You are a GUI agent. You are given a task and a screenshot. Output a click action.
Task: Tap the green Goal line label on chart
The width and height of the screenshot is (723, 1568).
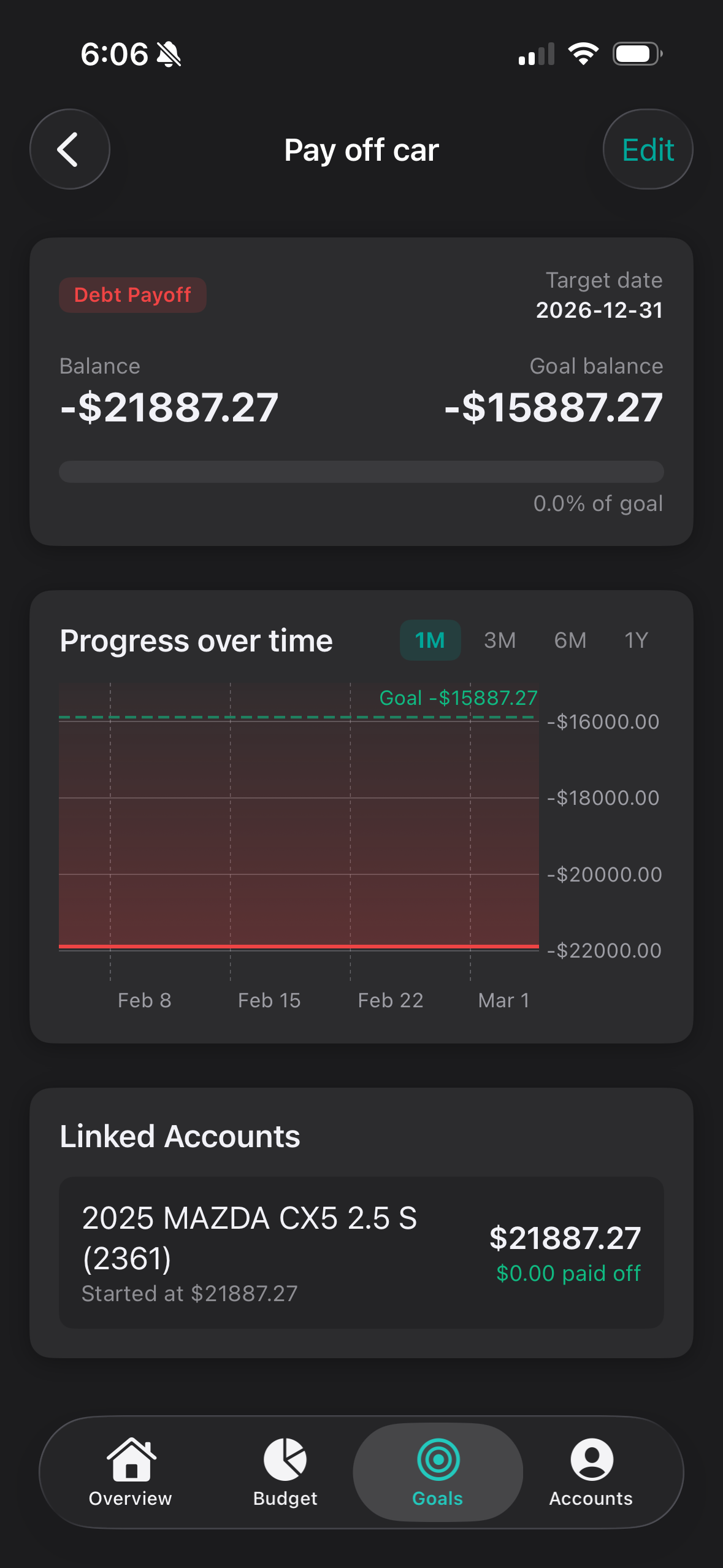[x=458, y=698]
